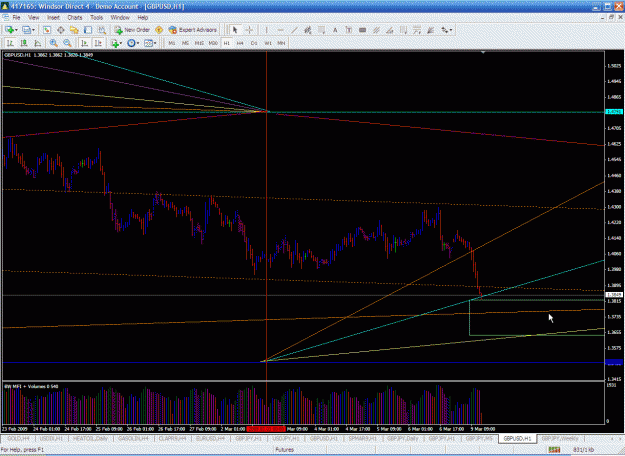Launch MetaEditor from the toolbar
625x456 pixels.
point(159,30)
